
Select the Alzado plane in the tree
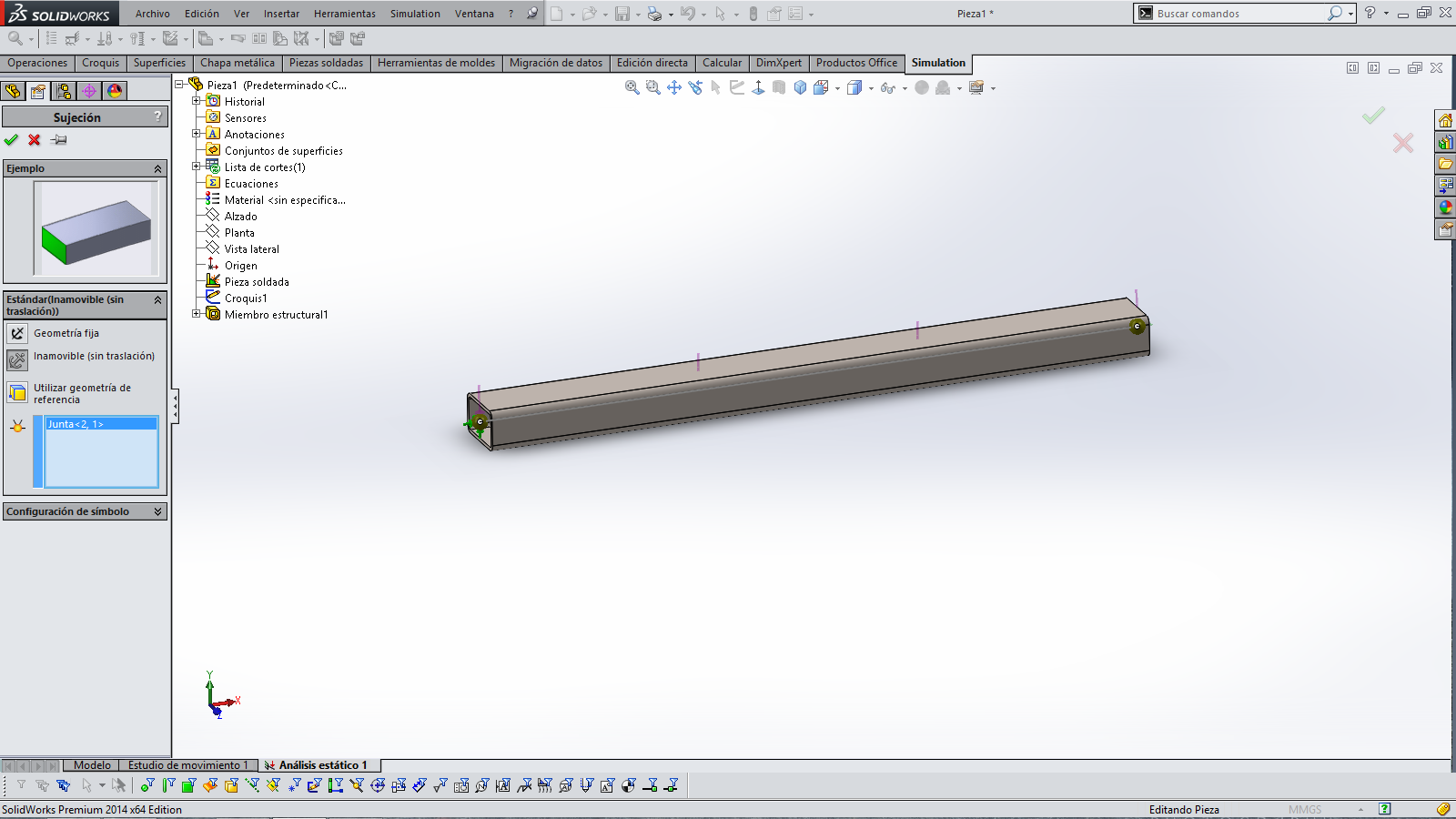point(241,217)
